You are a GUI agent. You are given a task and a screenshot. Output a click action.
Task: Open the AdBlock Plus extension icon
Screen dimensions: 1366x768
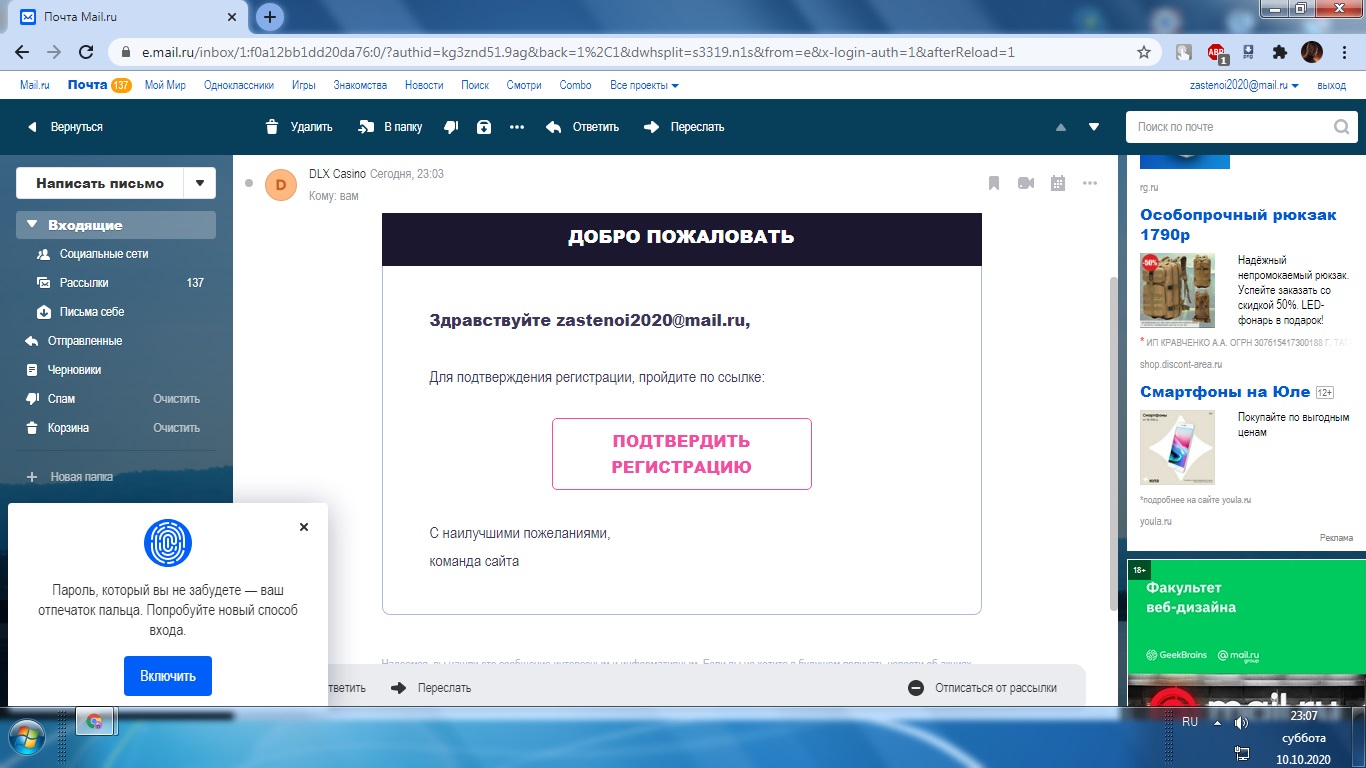[x=1216, y=52]
